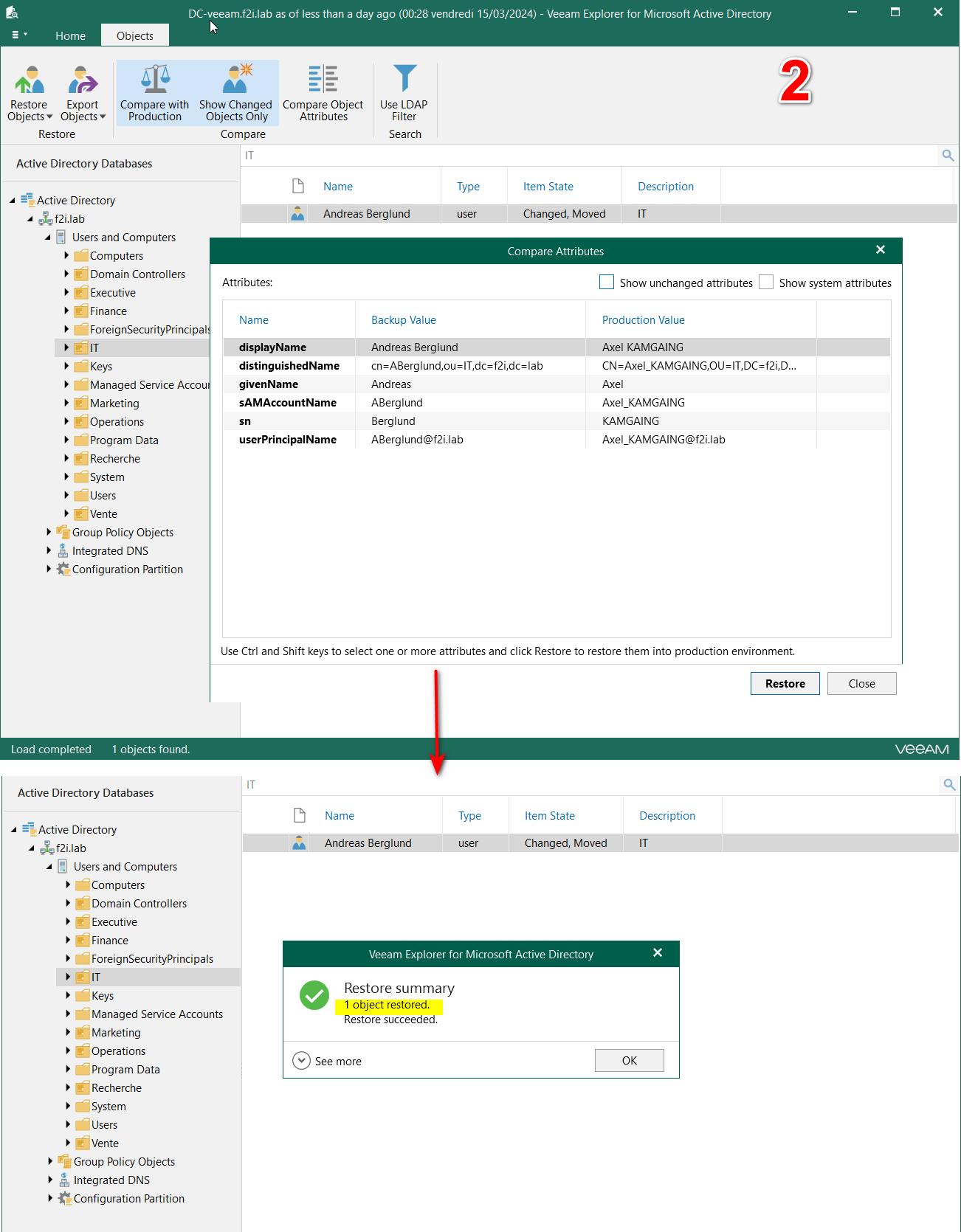Click the Use LDAP Filter funnel icon
This screenshot has width=961, height=1232.
click(x=404, y=78)
